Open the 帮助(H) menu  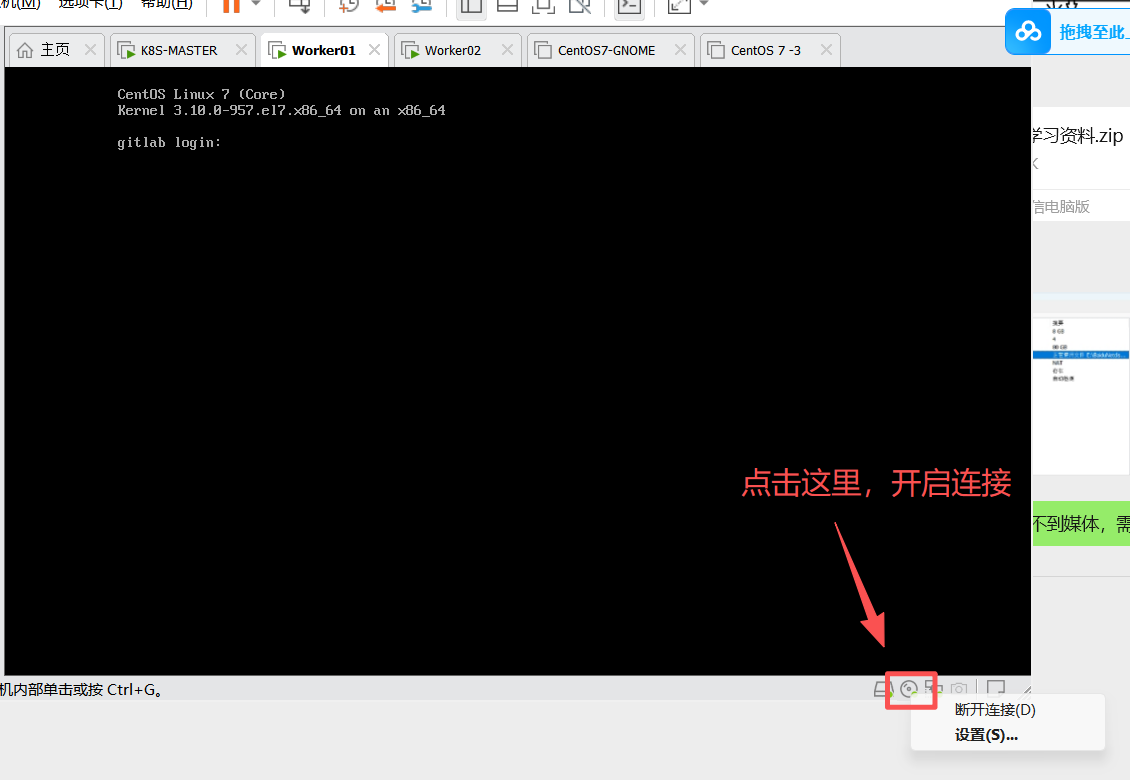[166, 4]
